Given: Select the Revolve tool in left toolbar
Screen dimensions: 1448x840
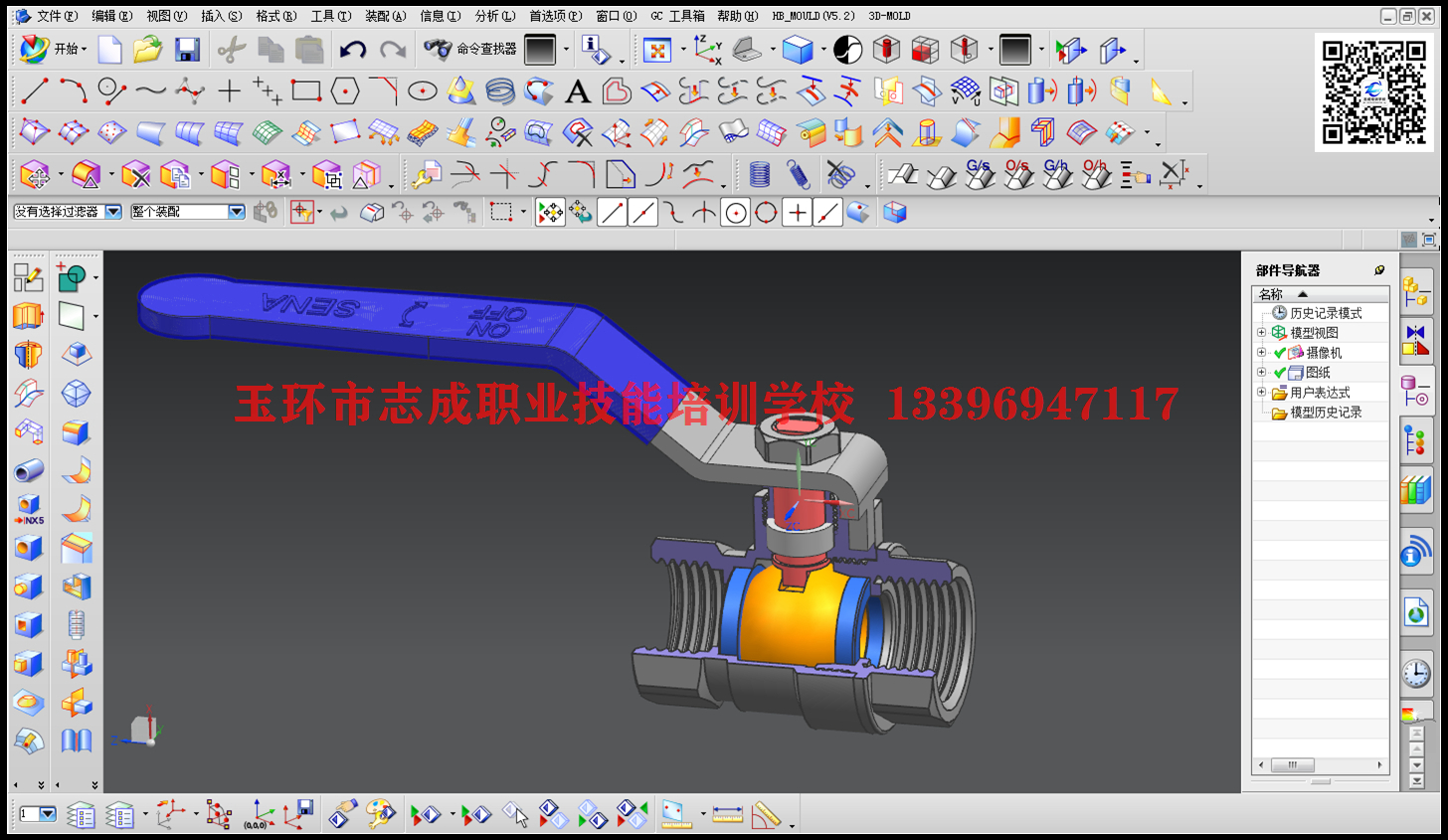Looking at the screenshot, I should pyautogui.click(x=28, y=355).
